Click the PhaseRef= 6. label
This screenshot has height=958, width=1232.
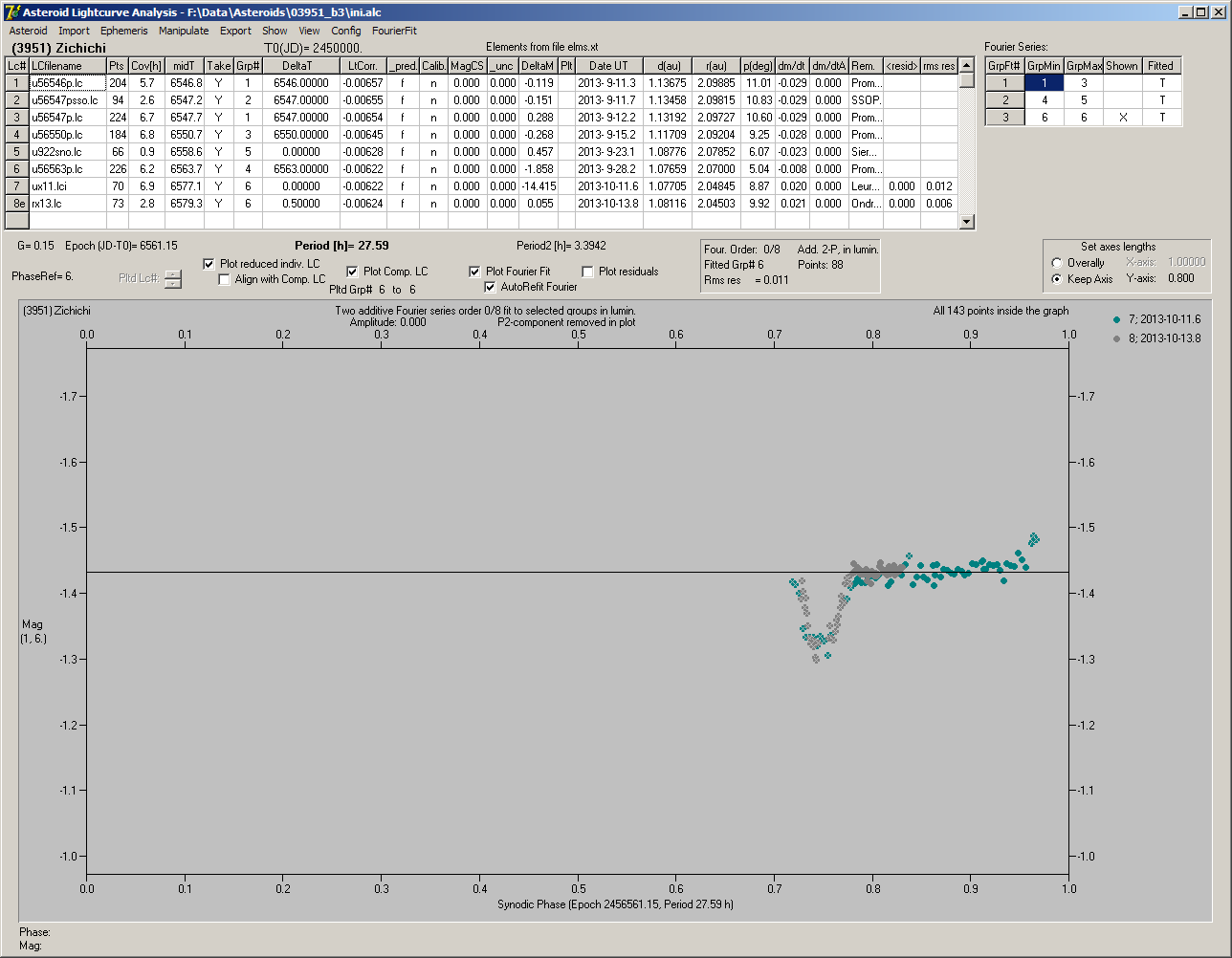(42, 275)
